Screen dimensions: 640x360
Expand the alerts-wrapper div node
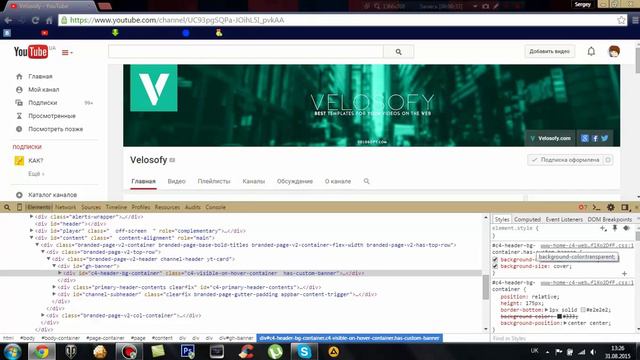32,217
